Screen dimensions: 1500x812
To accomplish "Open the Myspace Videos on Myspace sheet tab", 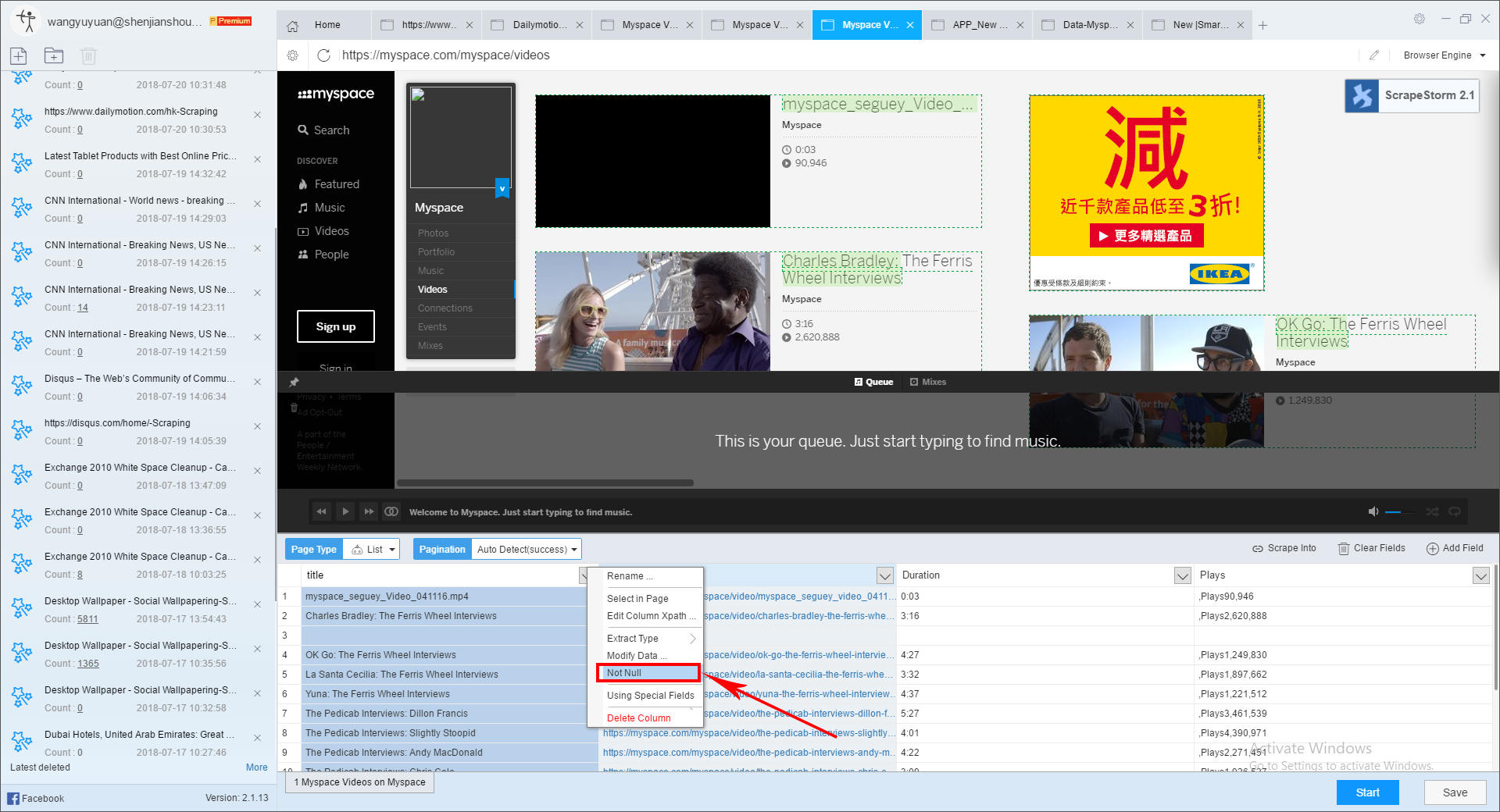I will click(359, 782).
